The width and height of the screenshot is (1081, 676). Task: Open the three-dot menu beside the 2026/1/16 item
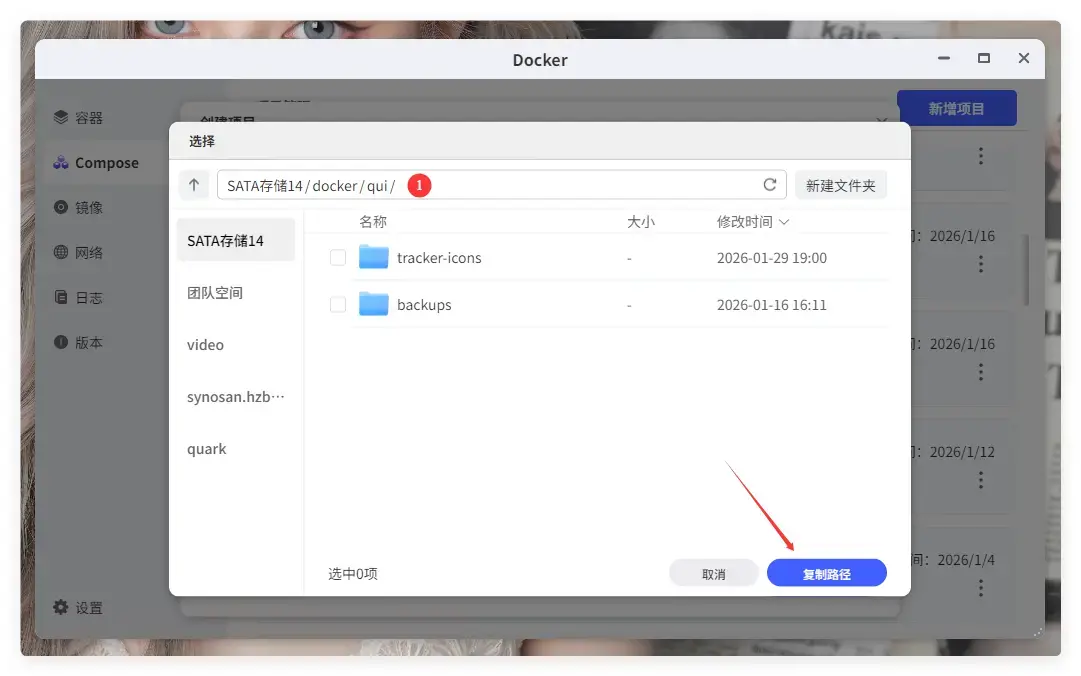980,264
